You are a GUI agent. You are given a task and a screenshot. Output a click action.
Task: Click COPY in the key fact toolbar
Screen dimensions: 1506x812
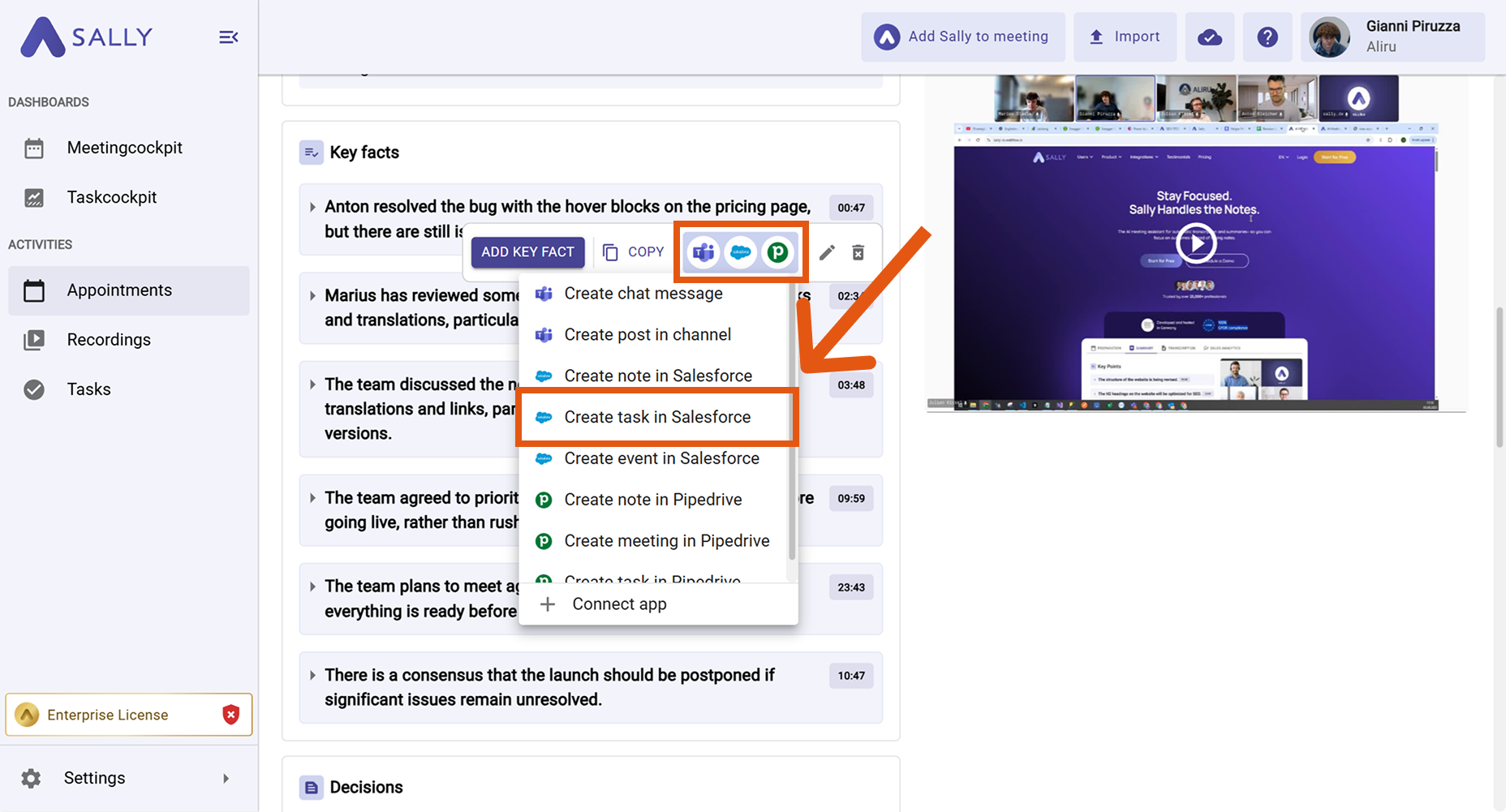point(634,252)
